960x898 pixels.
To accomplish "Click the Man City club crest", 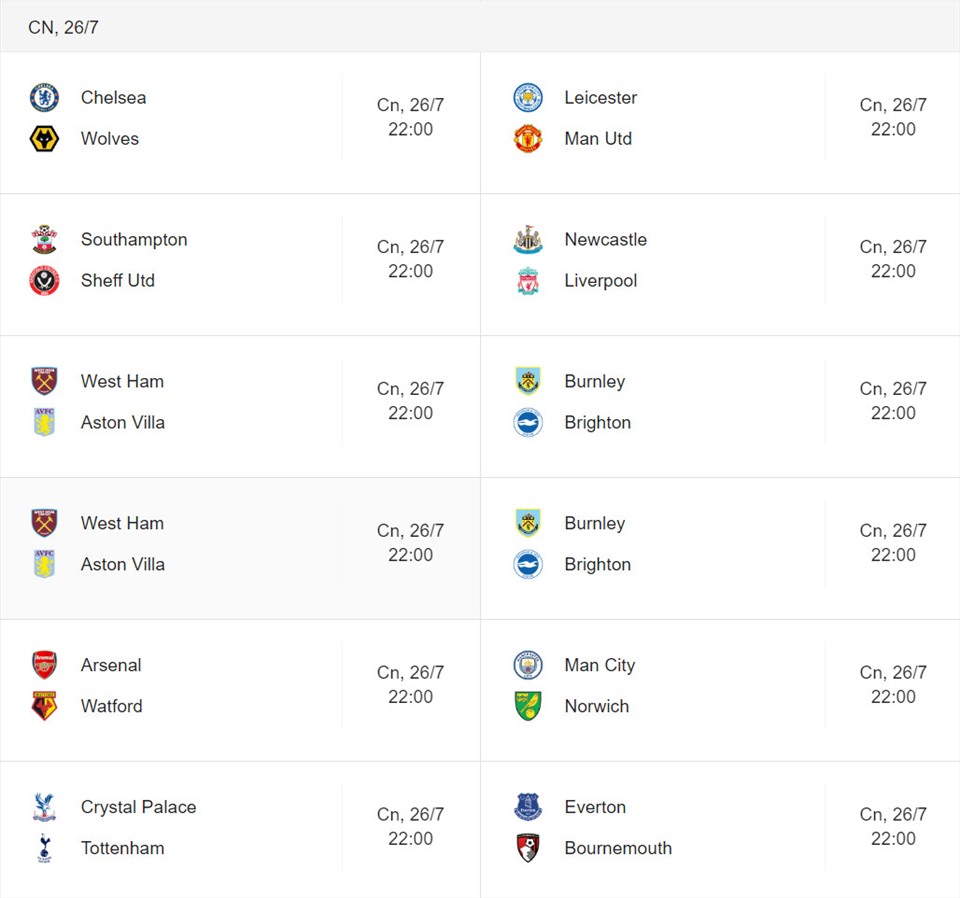I will point(528,665).
